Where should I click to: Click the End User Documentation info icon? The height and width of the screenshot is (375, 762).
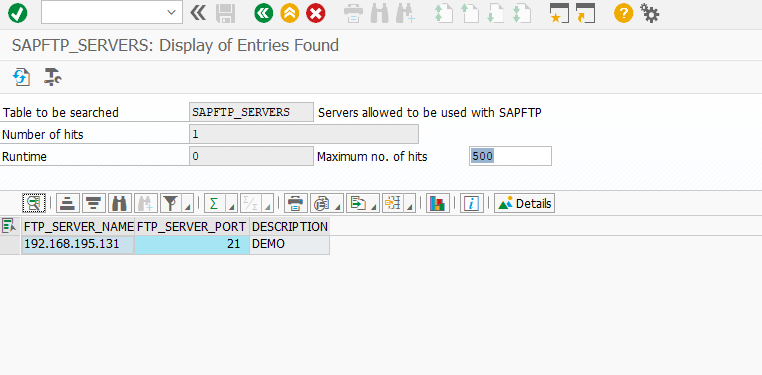(471, 203)
